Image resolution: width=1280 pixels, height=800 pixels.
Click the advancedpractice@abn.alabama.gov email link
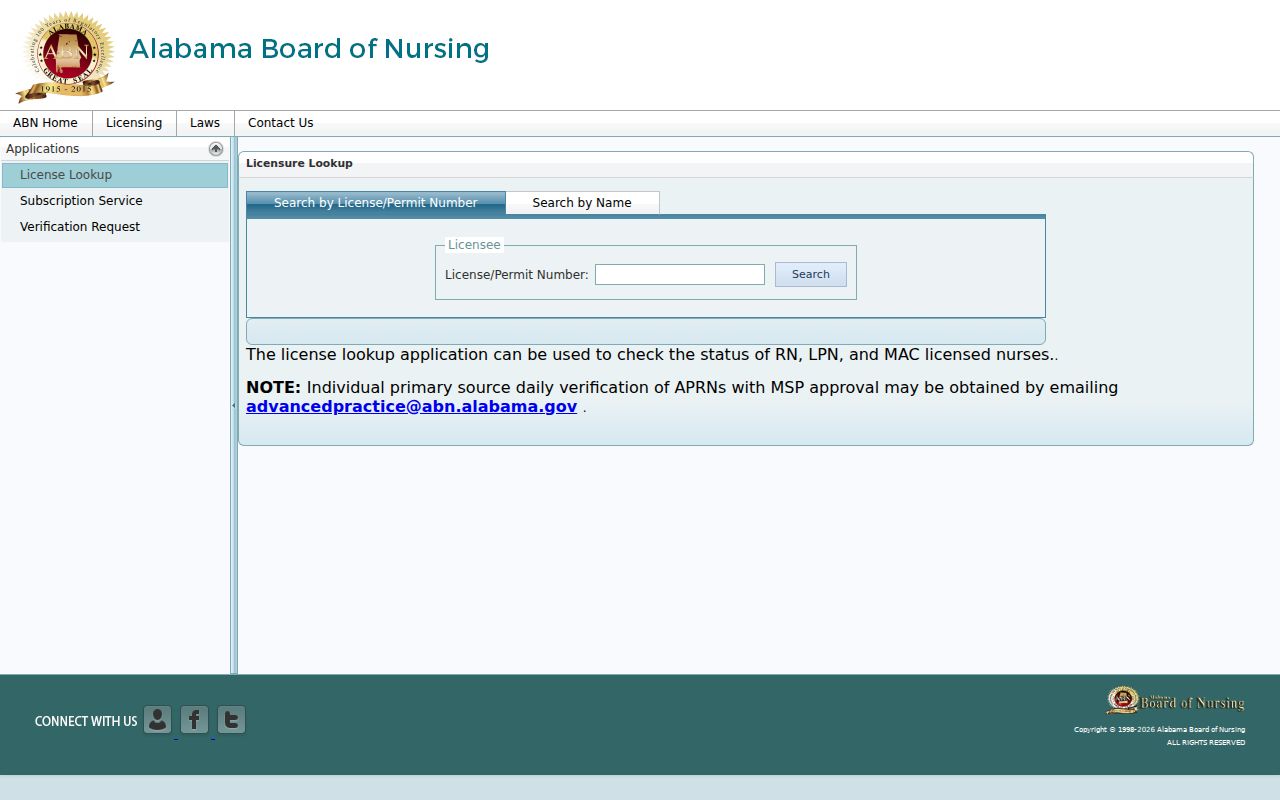click(x=412, y=407)
